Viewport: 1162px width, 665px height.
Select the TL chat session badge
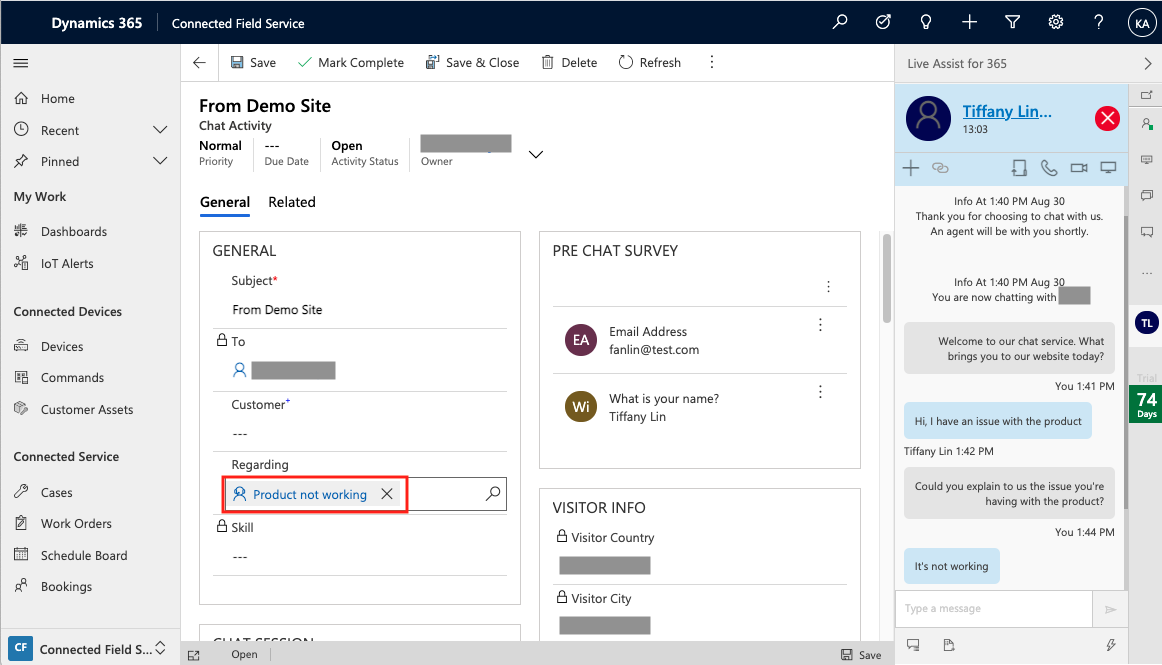tap(1146, 322)
